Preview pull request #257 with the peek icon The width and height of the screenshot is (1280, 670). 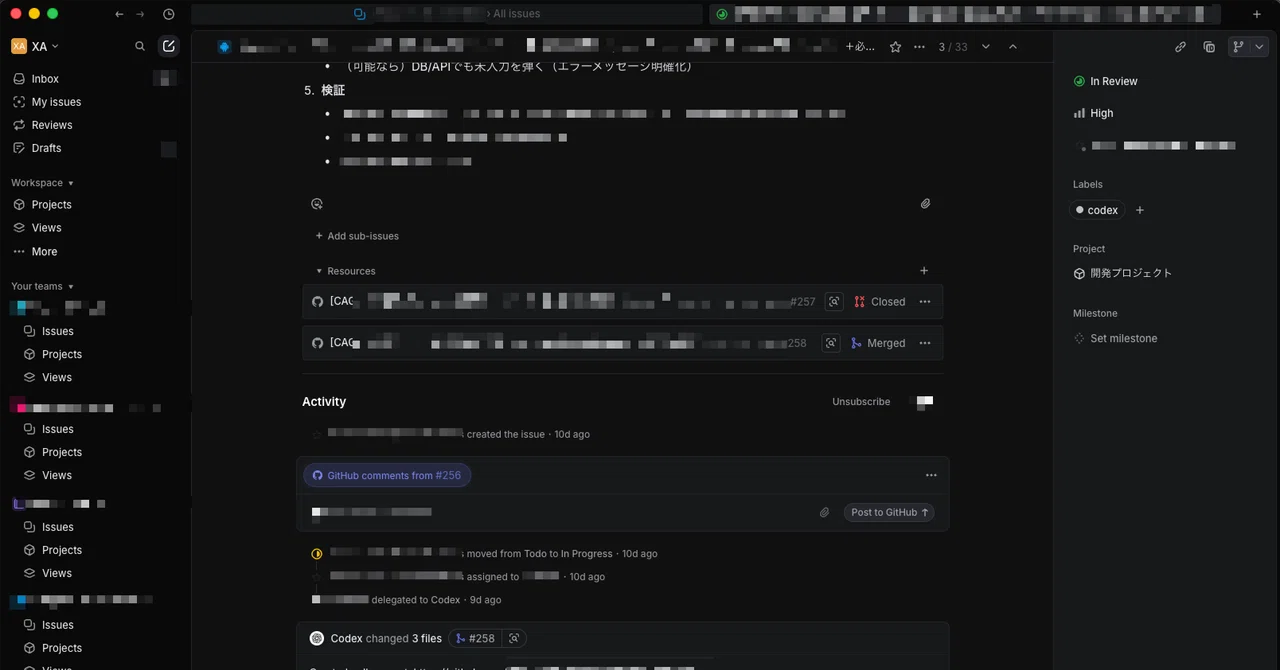834,302
